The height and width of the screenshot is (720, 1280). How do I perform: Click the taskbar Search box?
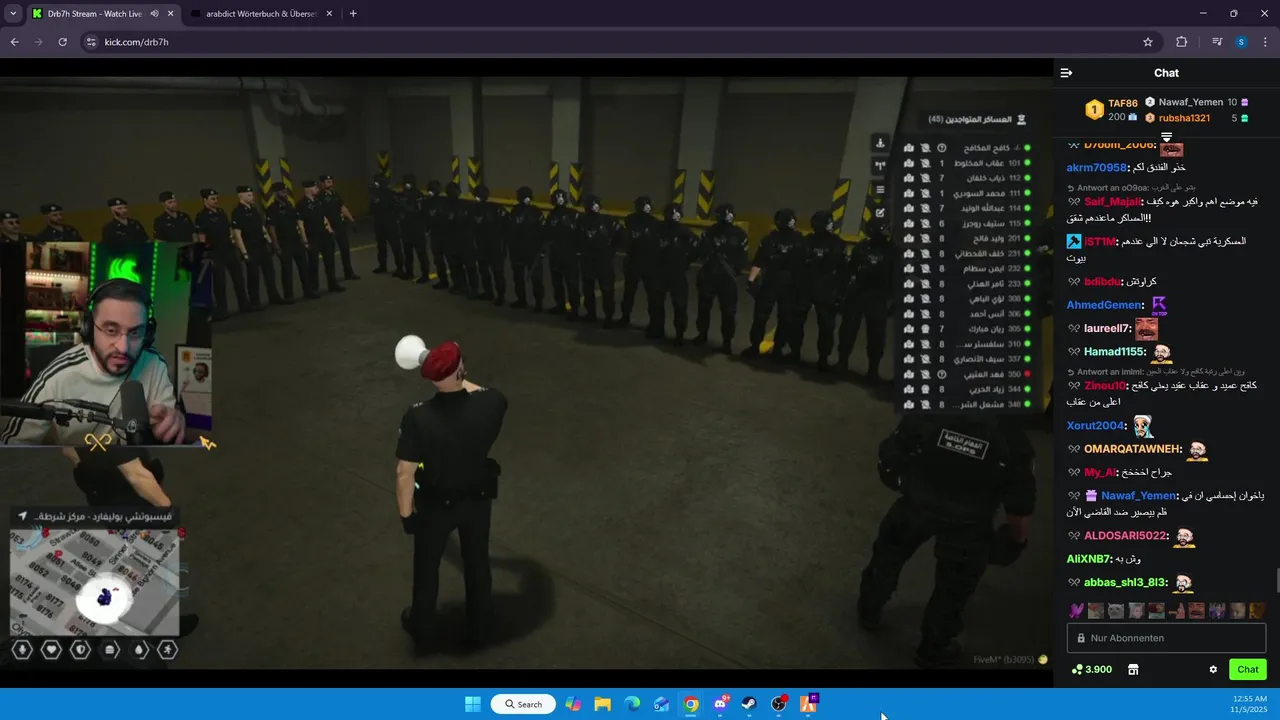(x=523, y=704)
